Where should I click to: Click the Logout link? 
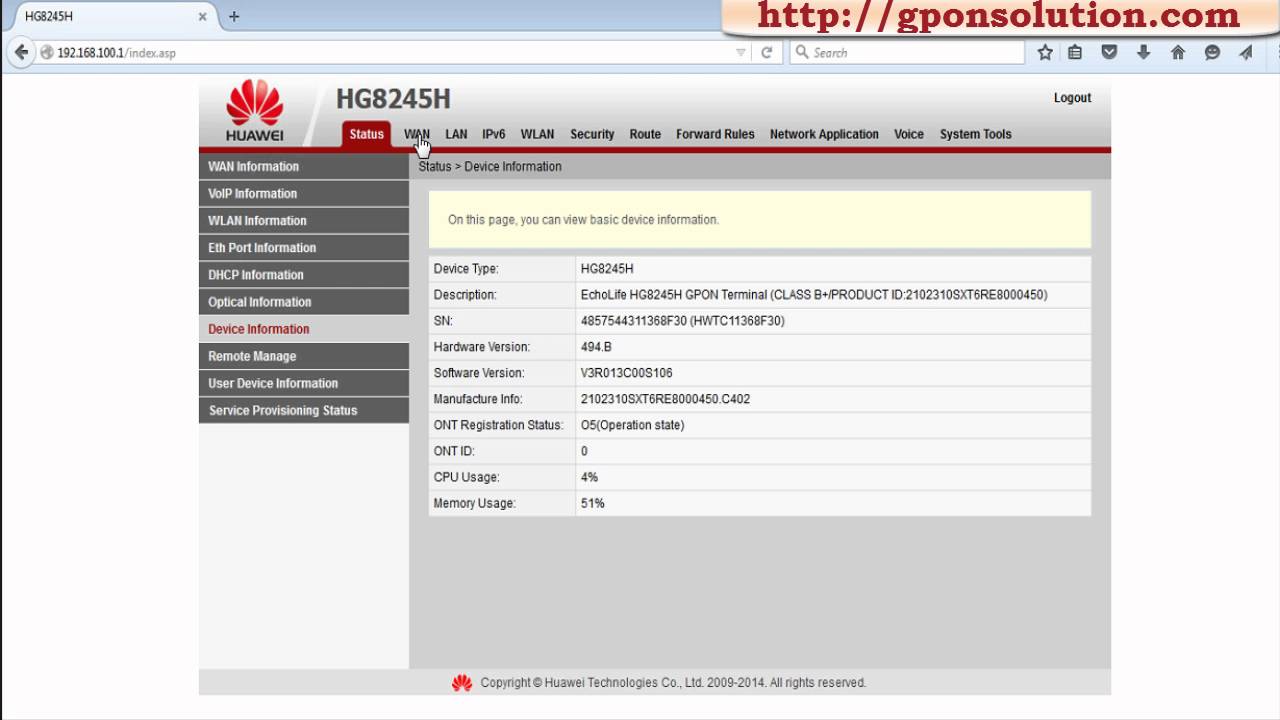(x=1072, y=98)
